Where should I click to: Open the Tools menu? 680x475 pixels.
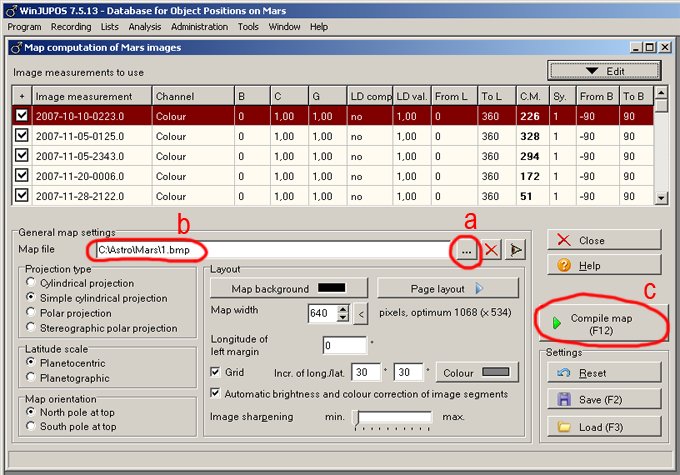[x=248, y=27]
